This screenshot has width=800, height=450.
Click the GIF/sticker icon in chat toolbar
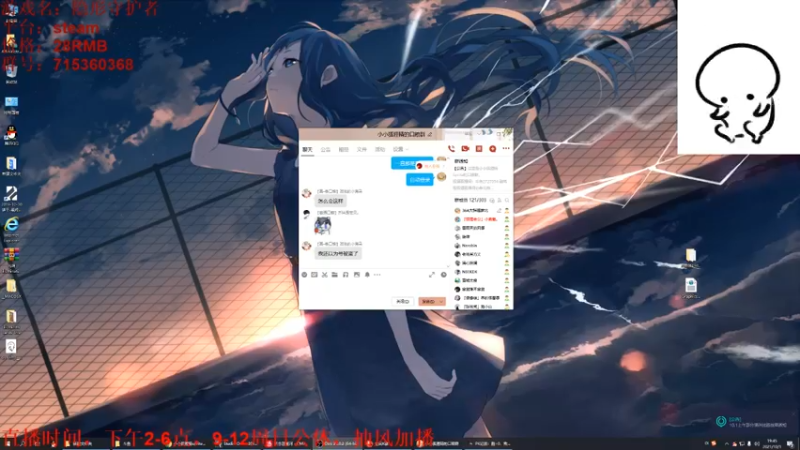tap(314, 274)
